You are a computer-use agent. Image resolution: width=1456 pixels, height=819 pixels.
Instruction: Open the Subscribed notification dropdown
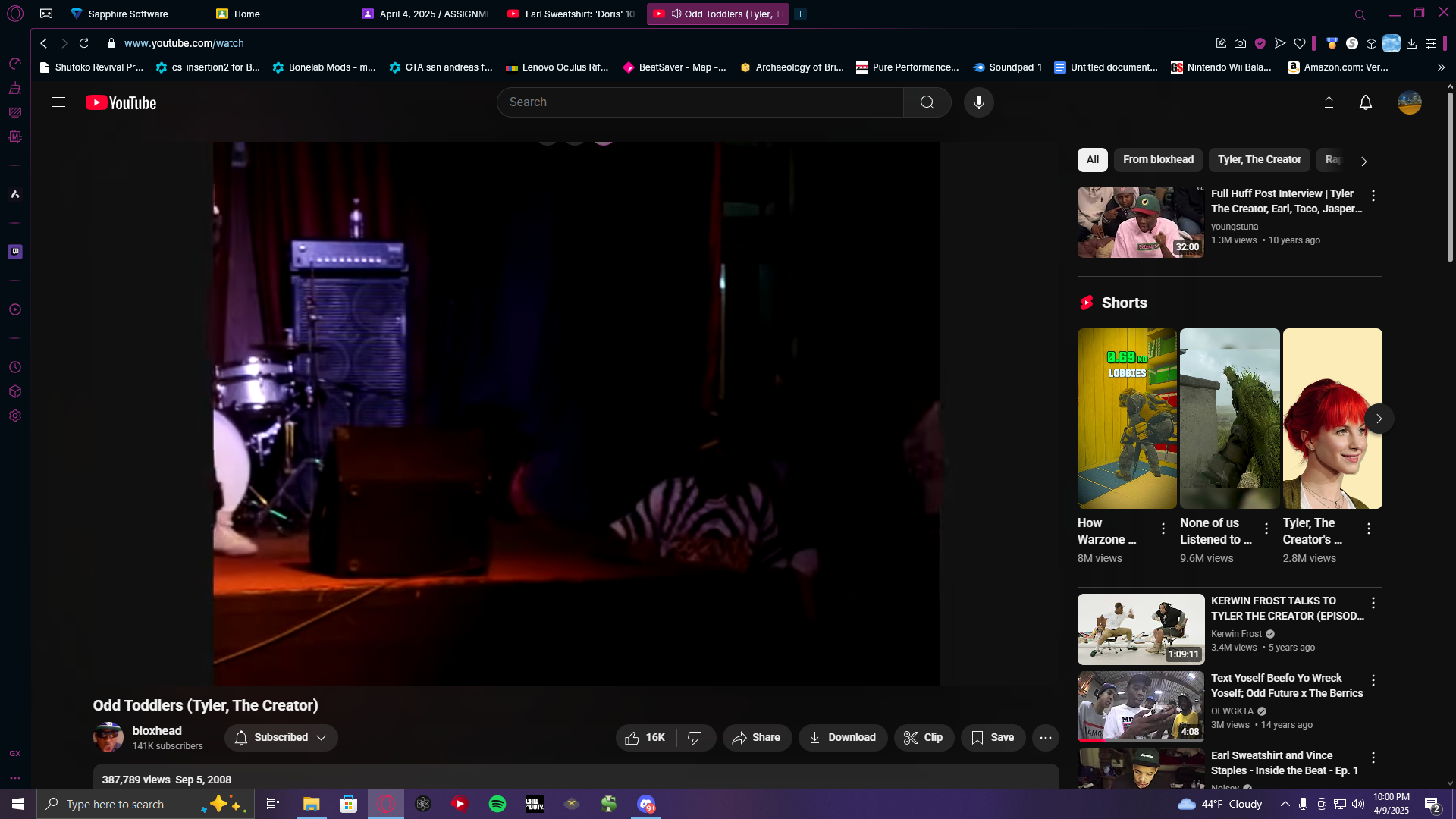coord(281,737)
